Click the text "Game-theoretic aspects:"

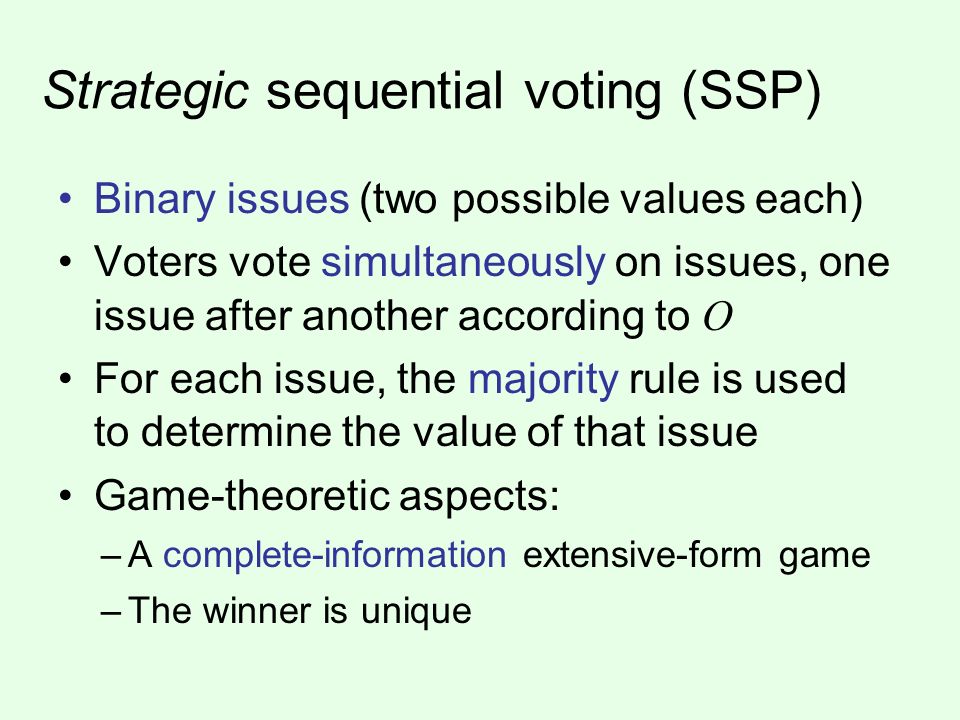click(327, 495)
